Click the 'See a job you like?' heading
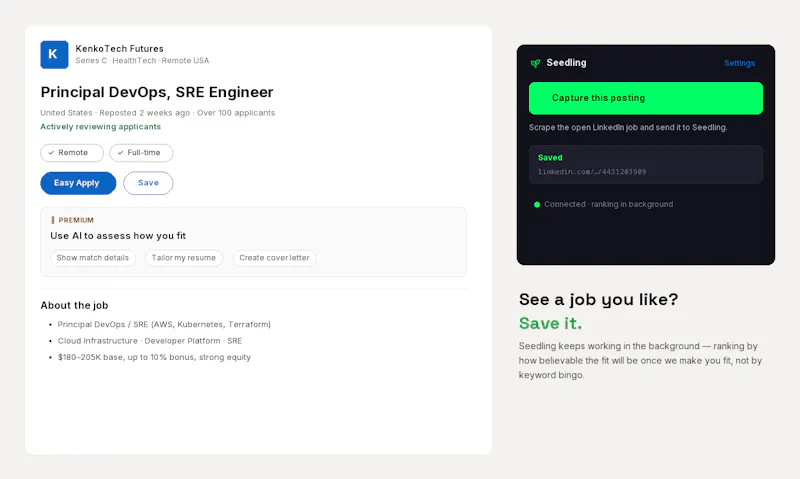800x479 pixels. pyautogui.click(x=598, y=299)
